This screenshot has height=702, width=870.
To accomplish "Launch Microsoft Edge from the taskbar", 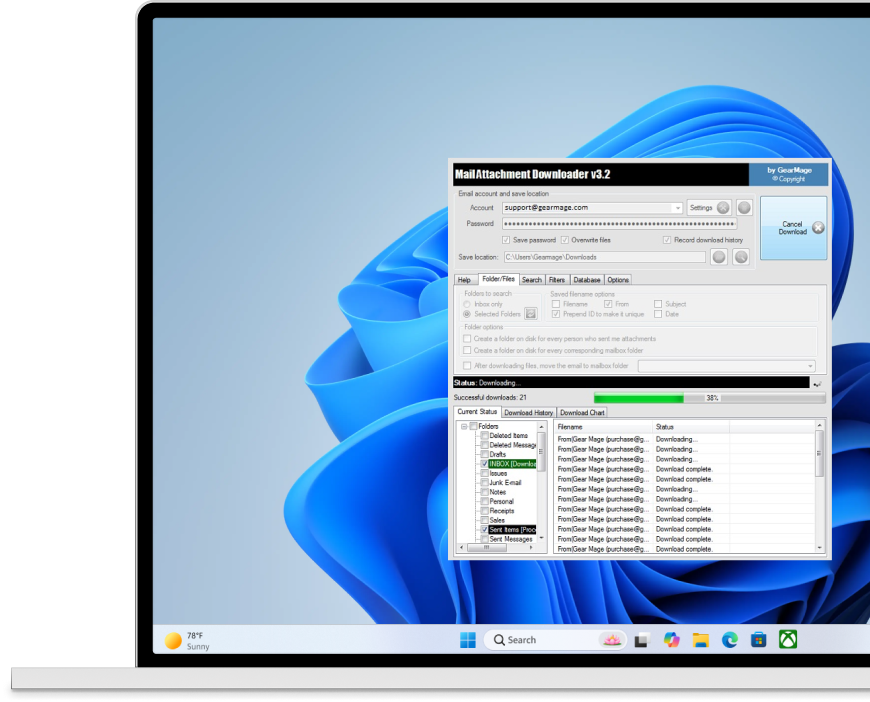I will pyautogui.click(x=730, y=640).
